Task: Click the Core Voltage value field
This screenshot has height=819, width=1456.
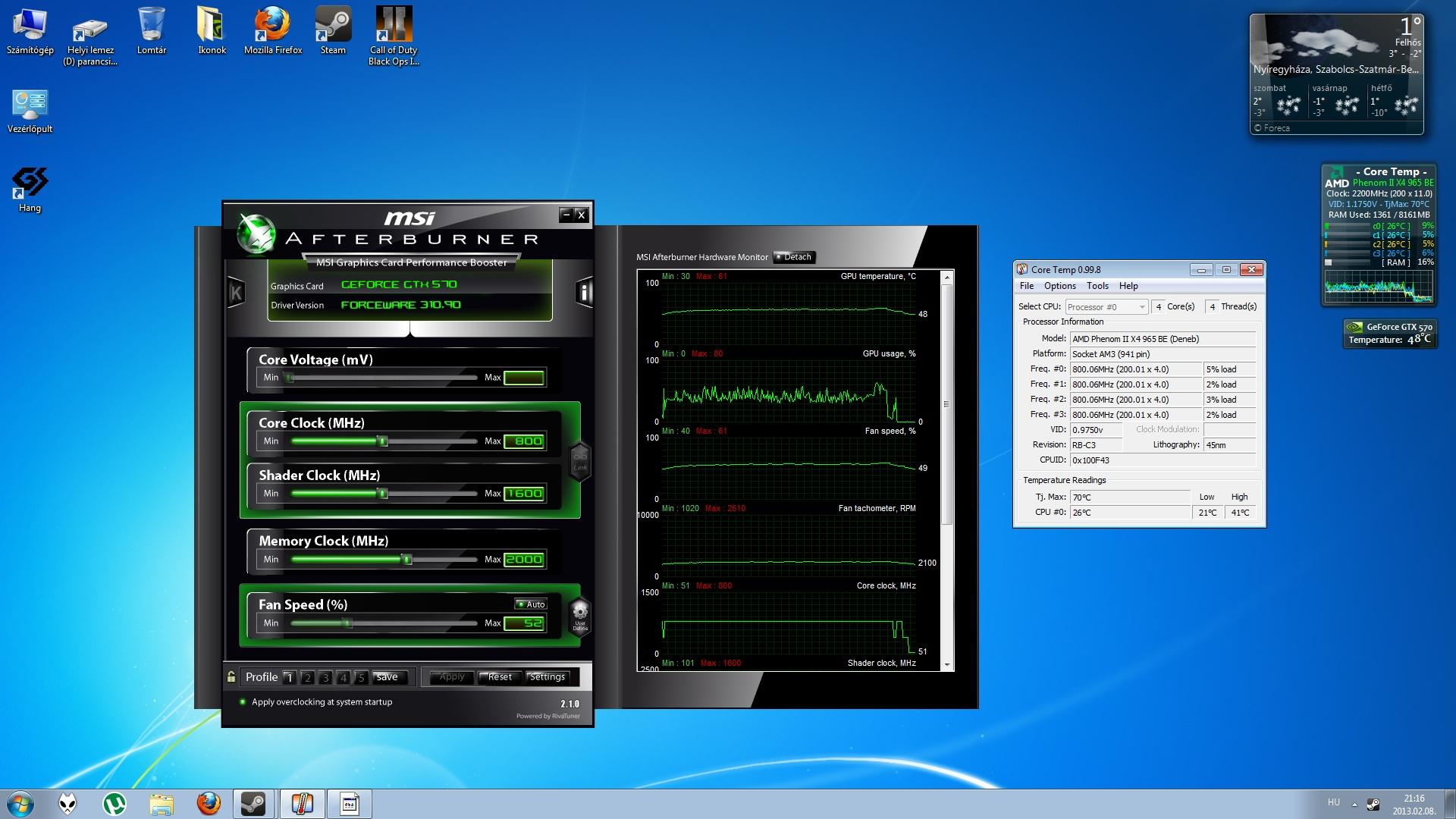Action: click(524, 378)
